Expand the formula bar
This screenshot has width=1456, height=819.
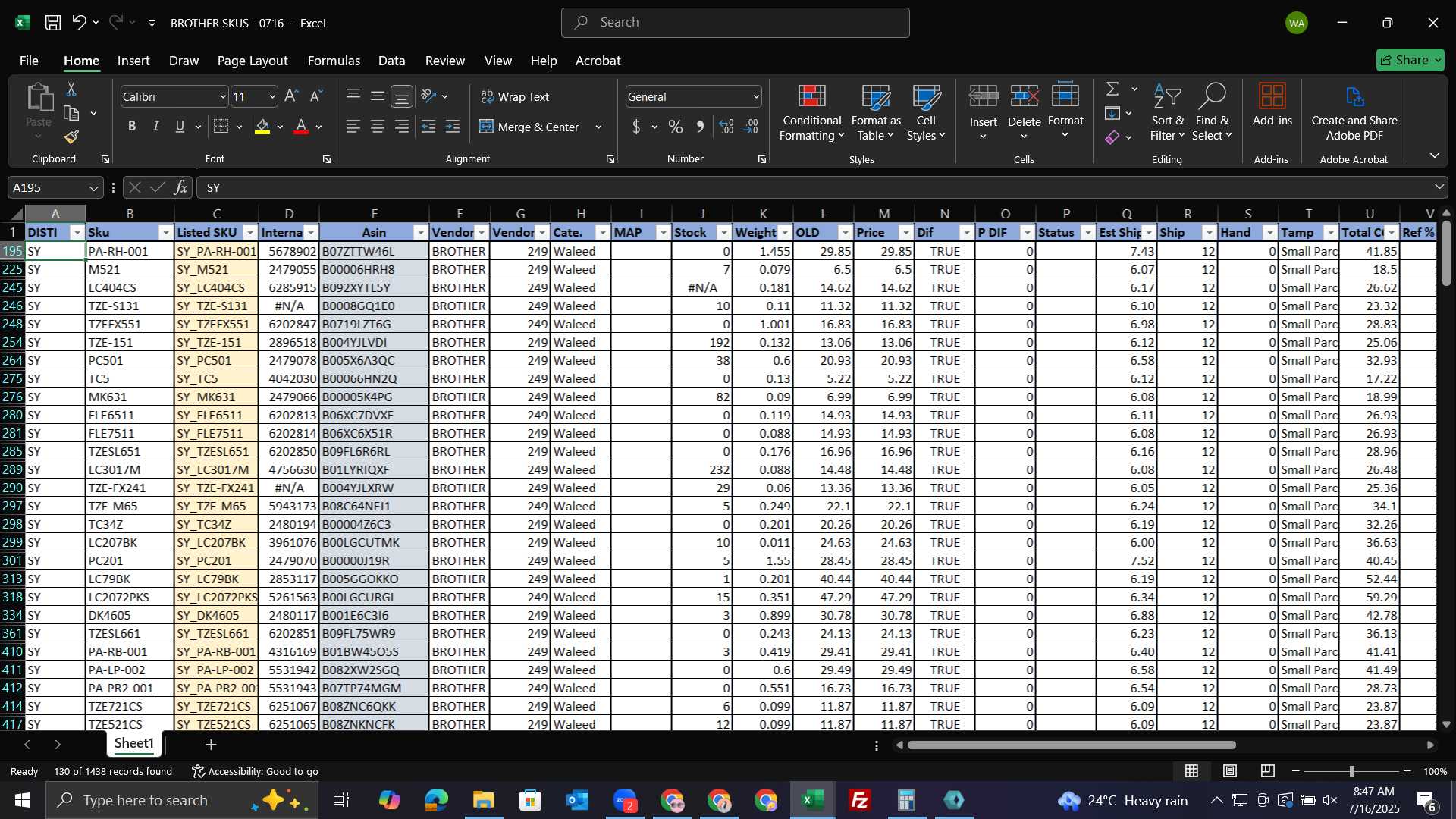coord(1439,187)
